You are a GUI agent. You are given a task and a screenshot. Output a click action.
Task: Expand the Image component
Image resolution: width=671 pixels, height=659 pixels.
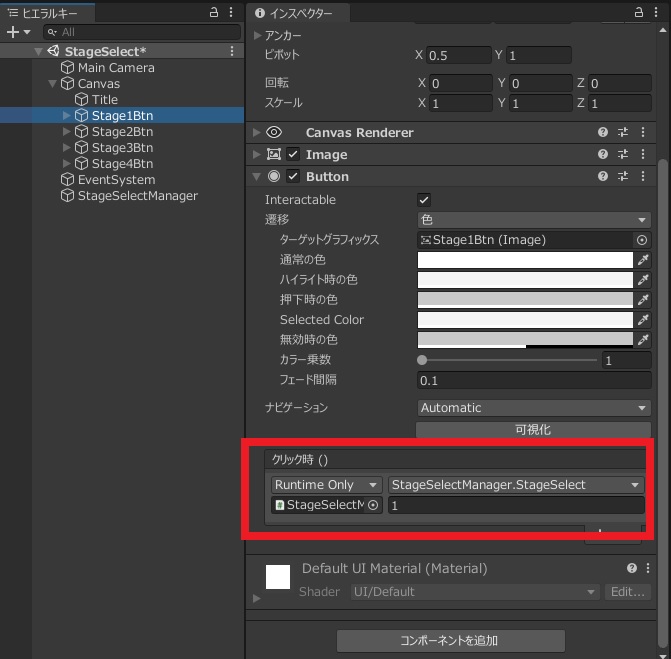[257, 154]
